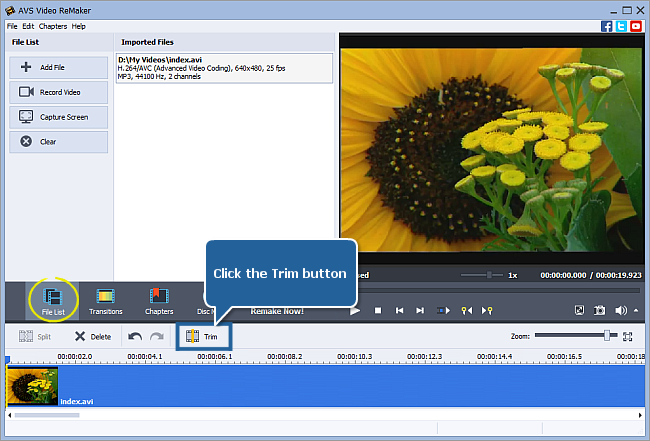The width and height of the screenshot is (650, 441).
Task: Undo the last action
Action: (135, 337)
